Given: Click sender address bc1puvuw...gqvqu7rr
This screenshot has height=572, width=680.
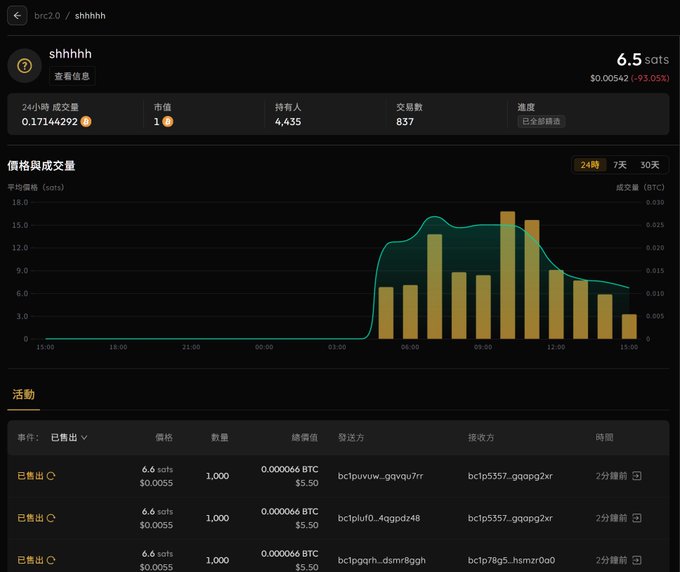Looking at the screenshot, I should [380, 476].
